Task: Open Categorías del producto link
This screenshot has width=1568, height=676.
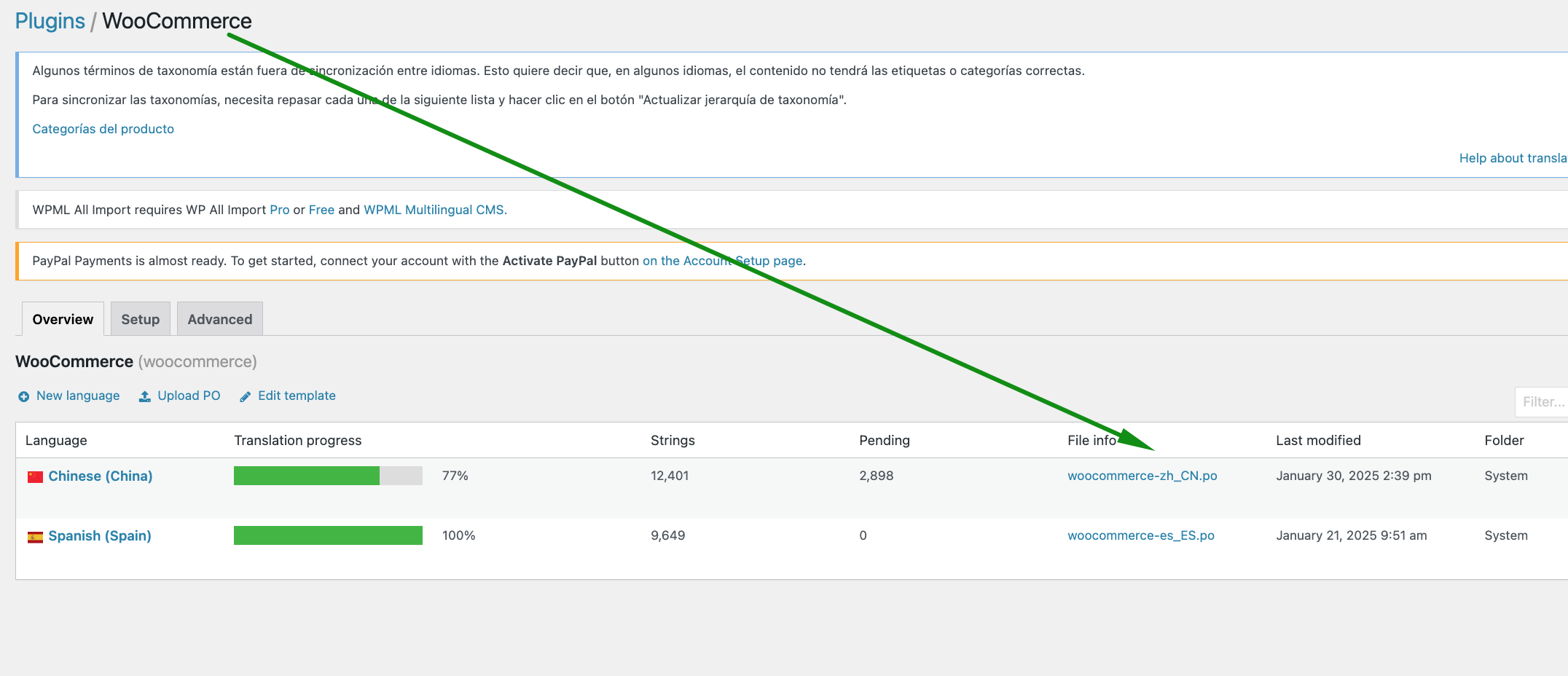Action: tap(103, 129)
